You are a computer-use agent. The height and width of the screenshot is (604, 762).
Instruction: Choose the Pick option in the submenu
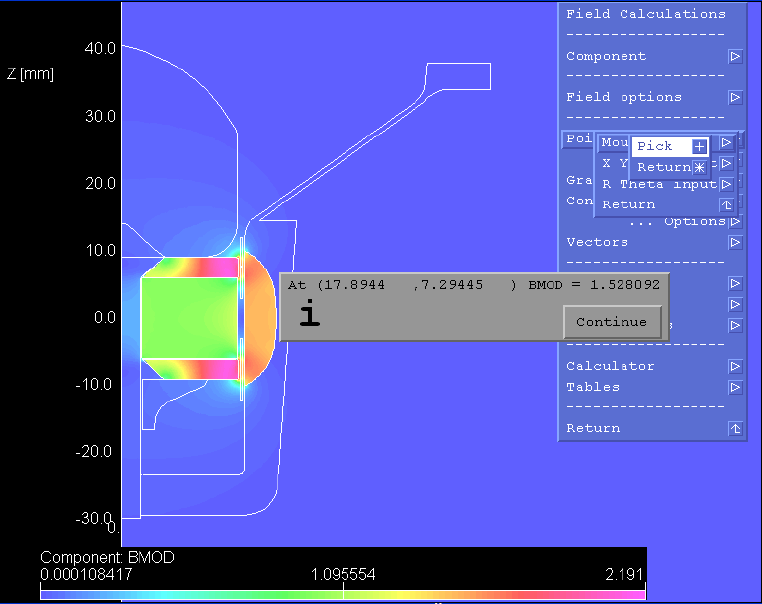click(x=655, y=146)
